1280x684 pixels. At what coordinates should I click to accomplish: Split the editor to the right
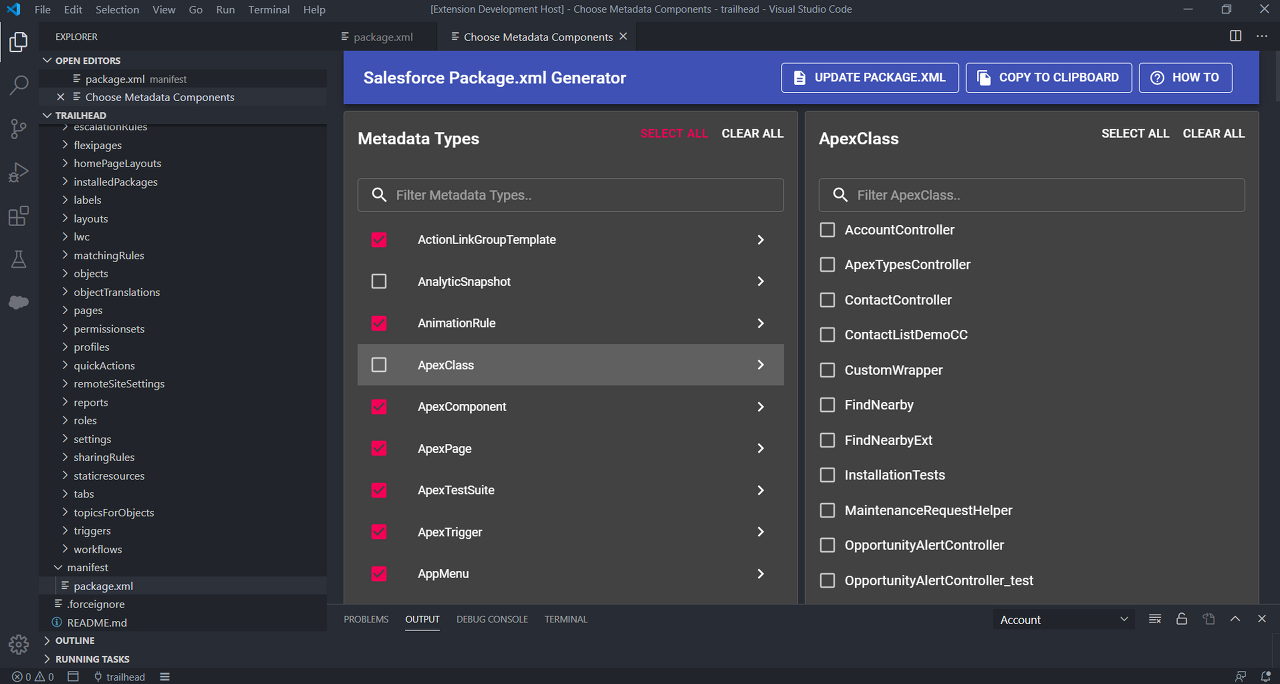pyautogui.click(x=1236, y=36)
